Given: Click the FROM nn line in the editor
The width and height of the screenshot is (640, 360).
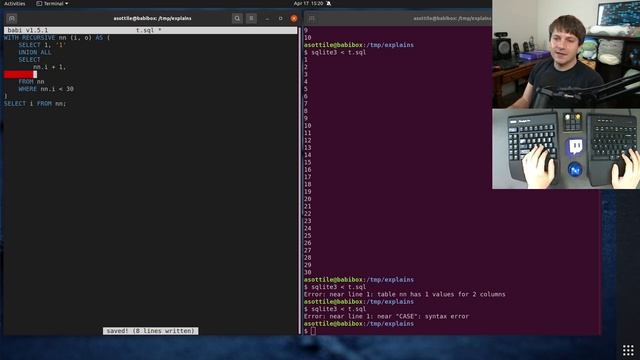Looking at the screenshot, I should [x=31, y=82].
